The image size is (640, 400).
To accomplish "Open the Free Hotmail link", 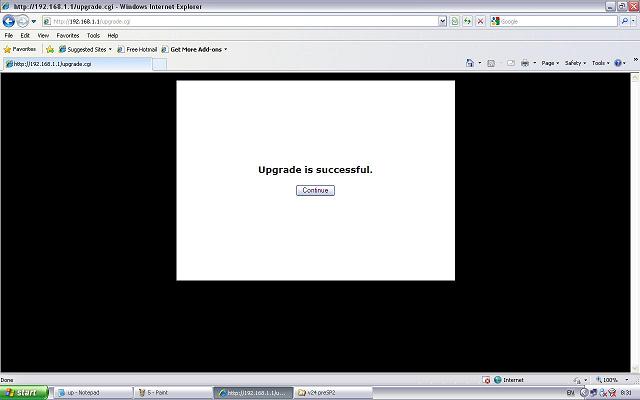I will tap(137, 49).
